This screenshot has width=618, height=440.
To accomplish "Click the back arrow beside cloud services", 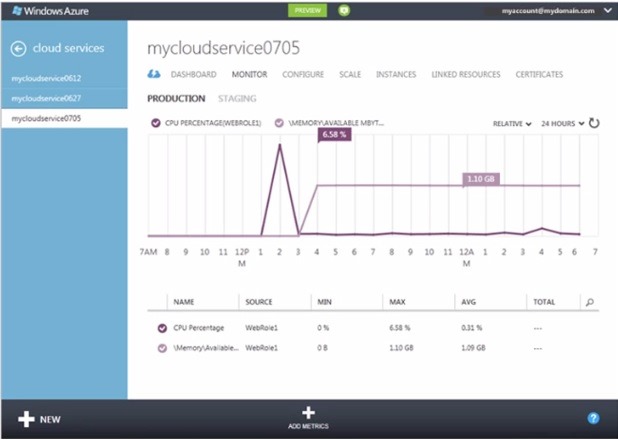I will coord(19,48).
